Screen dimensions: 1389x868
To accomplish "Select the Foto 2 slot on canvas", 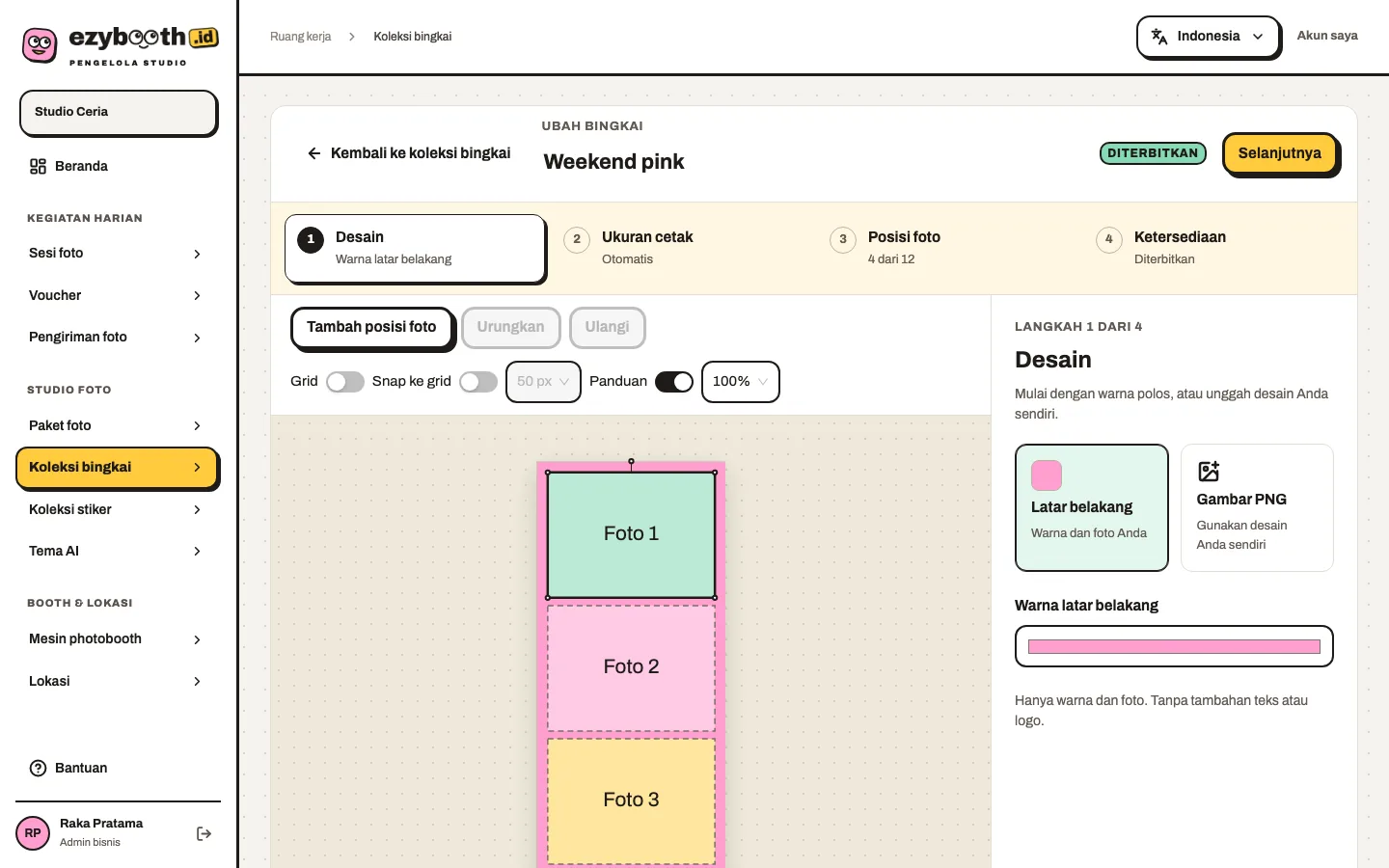I will [x=631, y=667].
